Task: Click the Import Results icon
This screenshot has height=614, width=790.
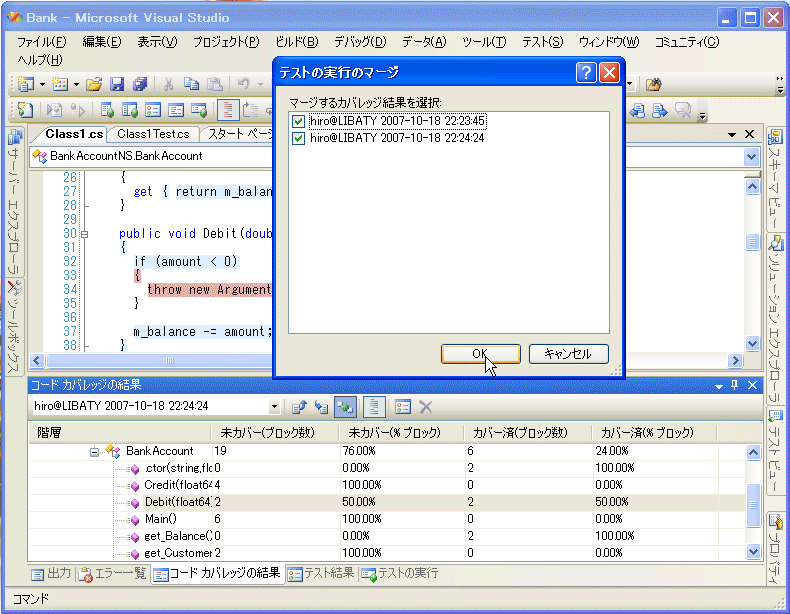Action: 321,406
